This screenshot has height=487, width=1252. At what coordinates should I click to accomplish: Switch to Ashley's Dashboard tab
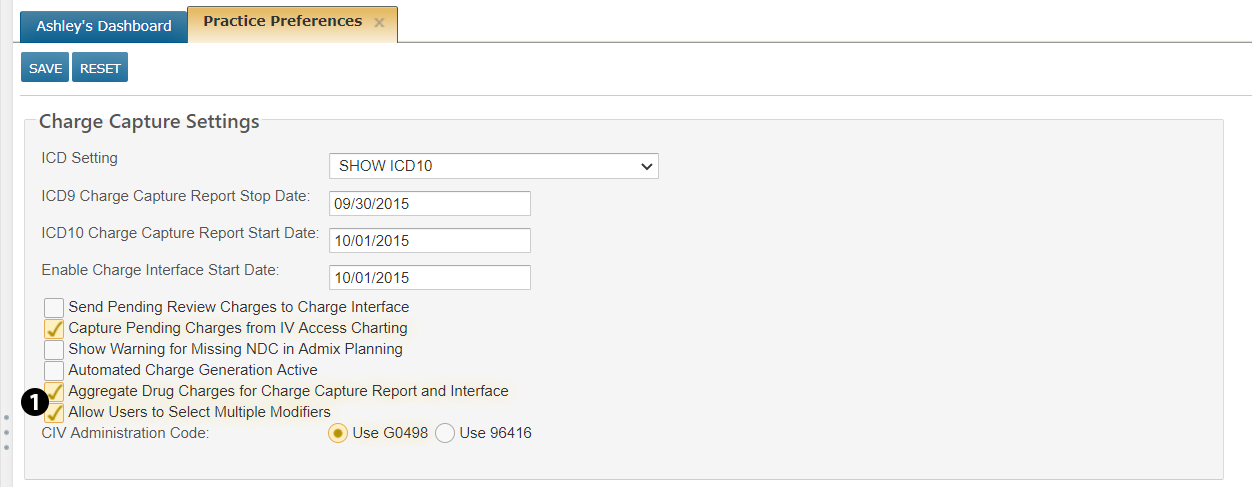tap(104, 26)
